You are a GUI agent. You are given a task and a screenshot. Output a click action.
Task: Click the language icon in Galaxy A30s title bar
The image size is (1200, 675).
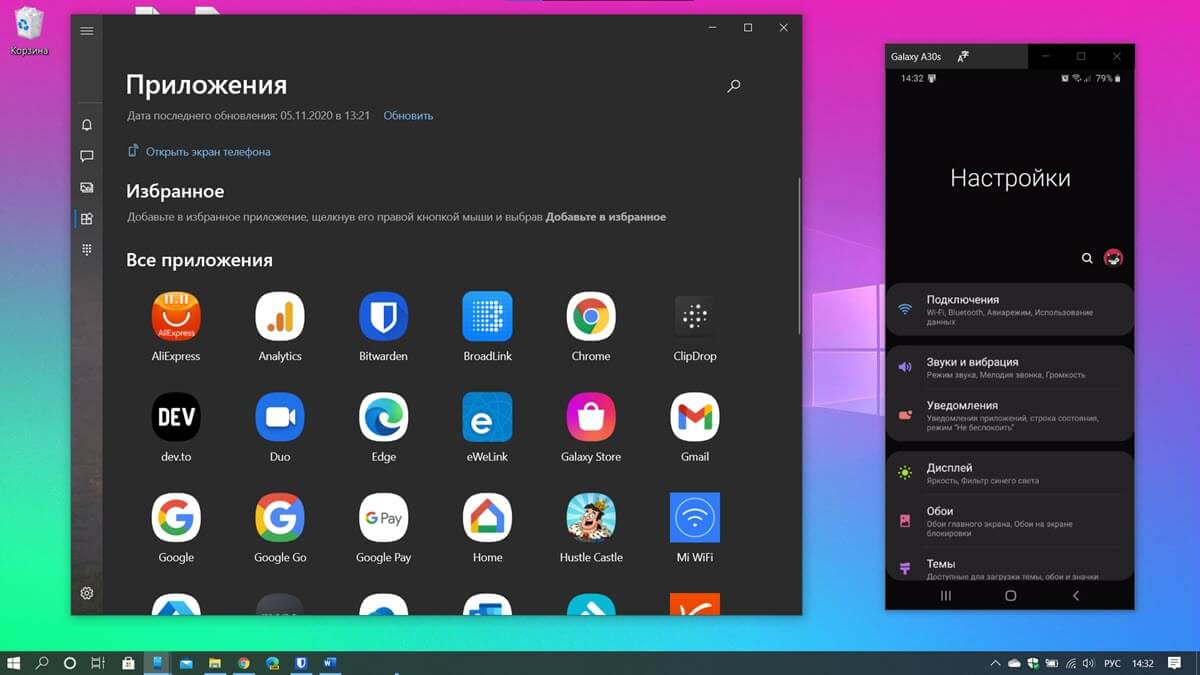point(963,57)
